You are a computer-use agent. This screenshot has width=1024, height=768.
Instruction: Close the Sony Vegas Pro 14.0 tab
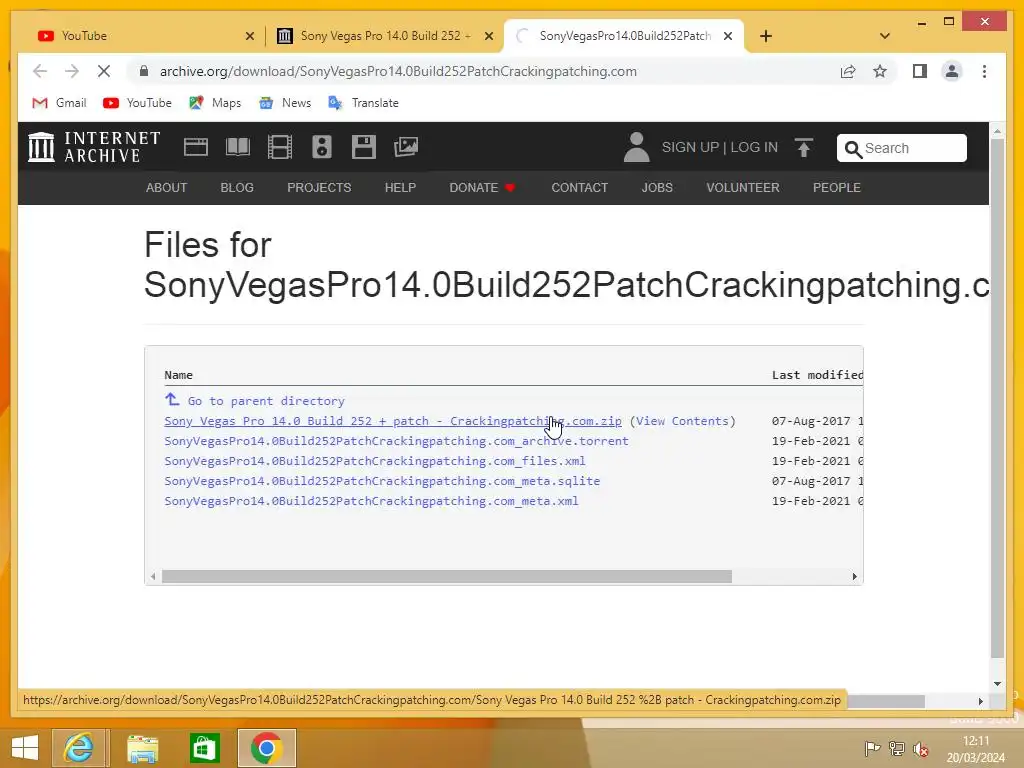click(x=488, y=36)
